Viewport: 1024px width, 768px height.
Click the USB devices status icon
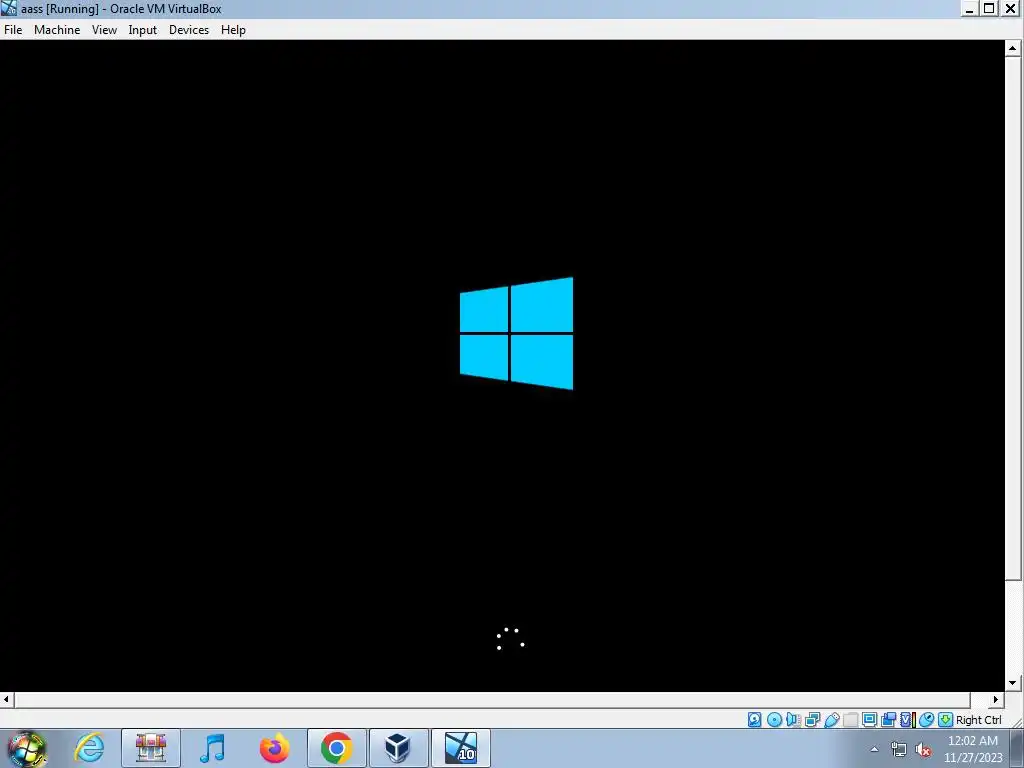pyautogui.click(x=831, y=720)
